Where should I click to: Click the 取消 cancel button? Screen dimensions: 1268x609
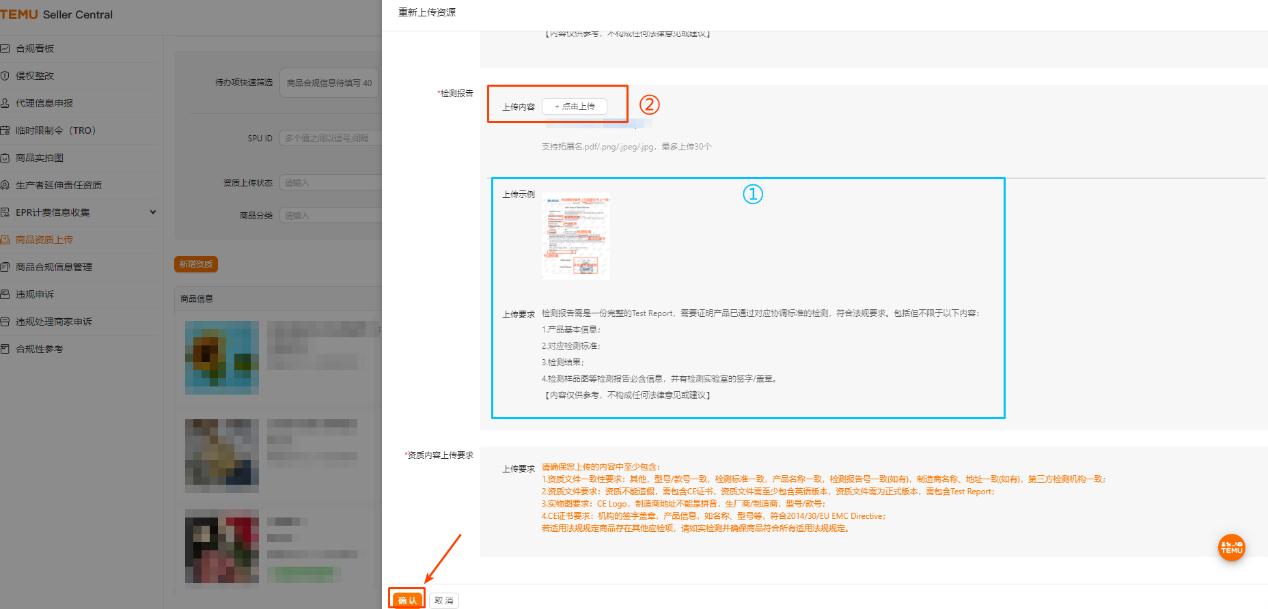(x=443, y=598)
